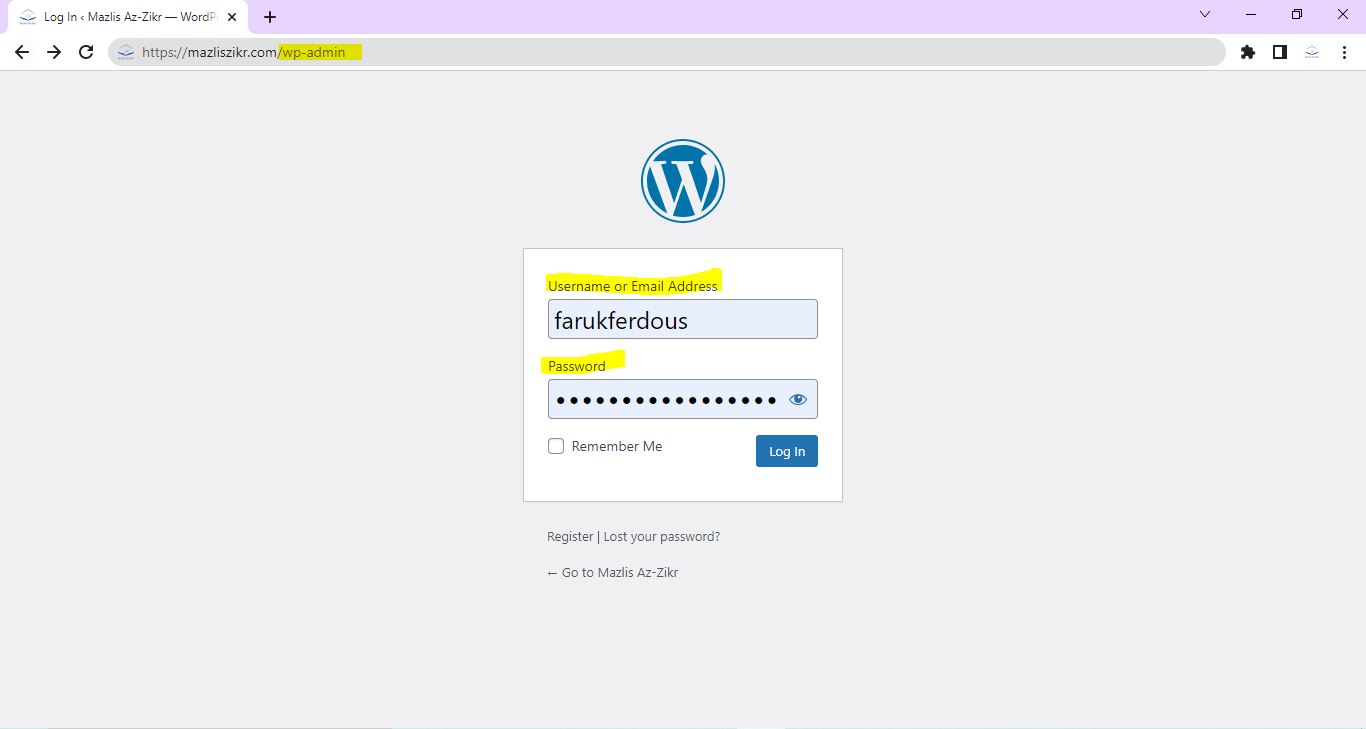Screen dimensions: 1366x729
Task: Click the site info icon in address bar
Action: pos(125,52)
